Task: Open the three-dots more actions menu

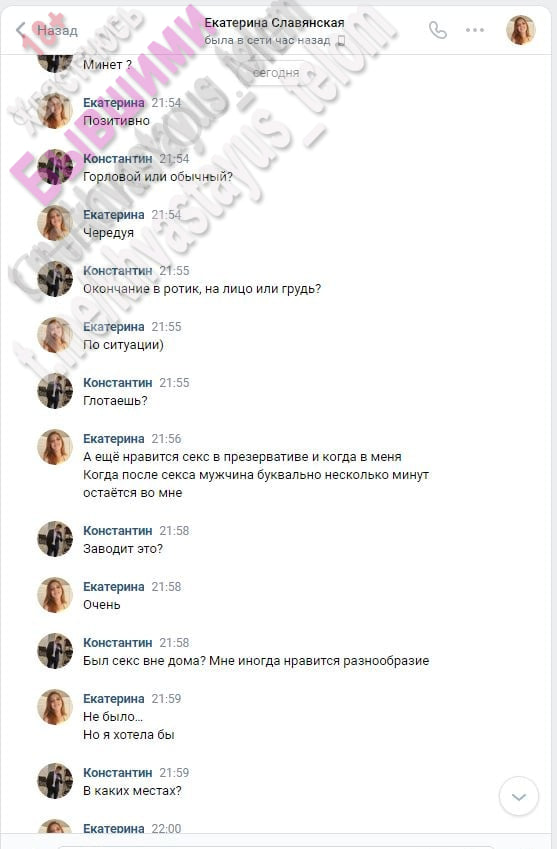Action: point(475,30)
